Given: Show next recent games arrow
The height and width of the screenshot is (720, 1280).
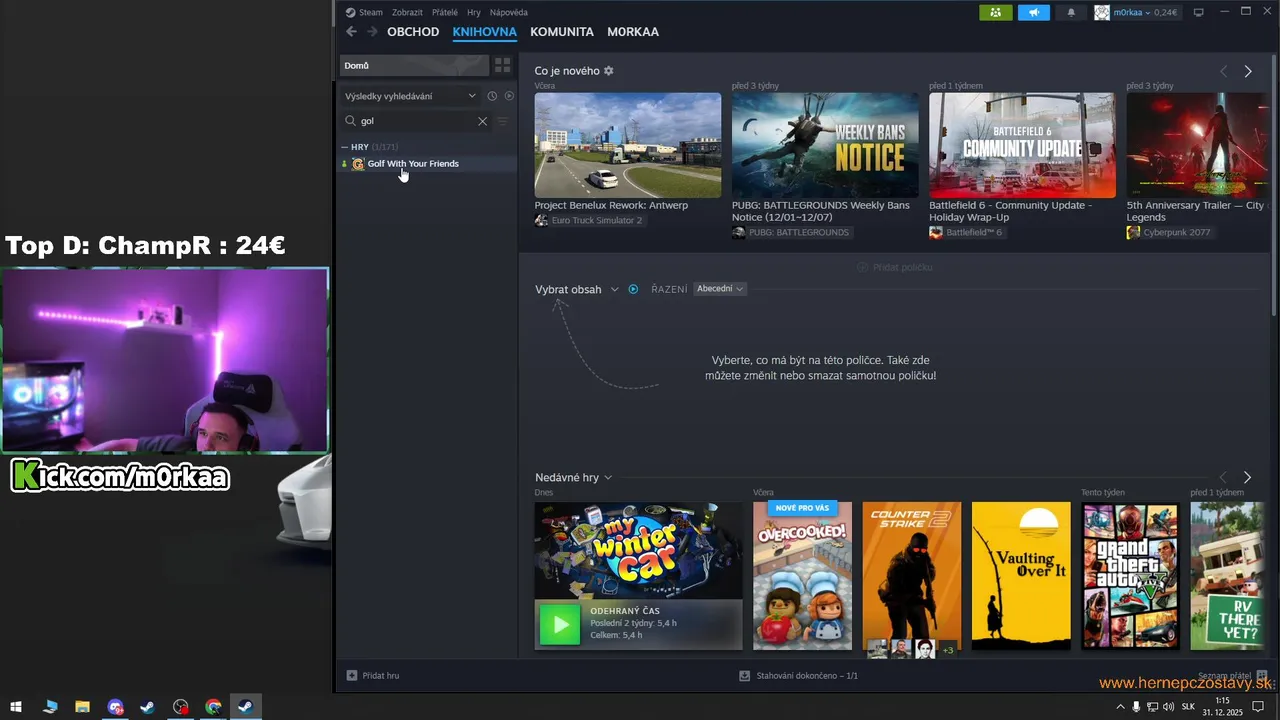Looking at the screenshot, I should (1247, 477).
